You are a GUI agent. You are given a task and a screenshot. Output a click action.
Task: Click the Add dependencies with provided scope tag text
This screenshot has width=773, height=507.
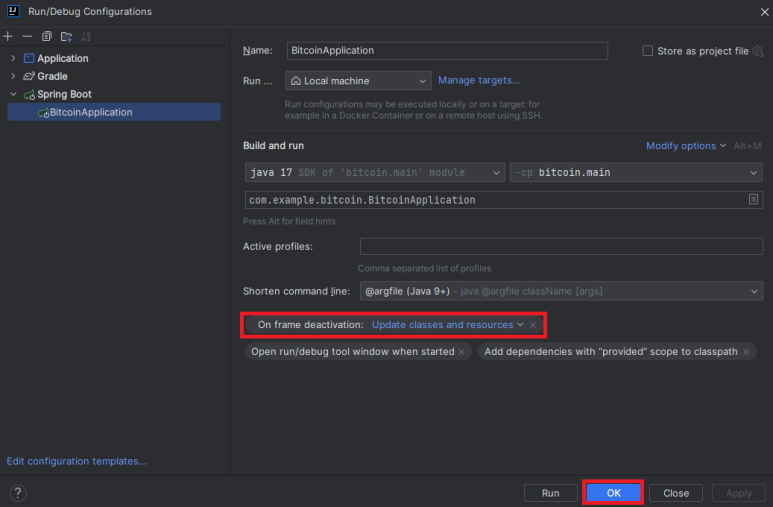click(x=611, y=352)
